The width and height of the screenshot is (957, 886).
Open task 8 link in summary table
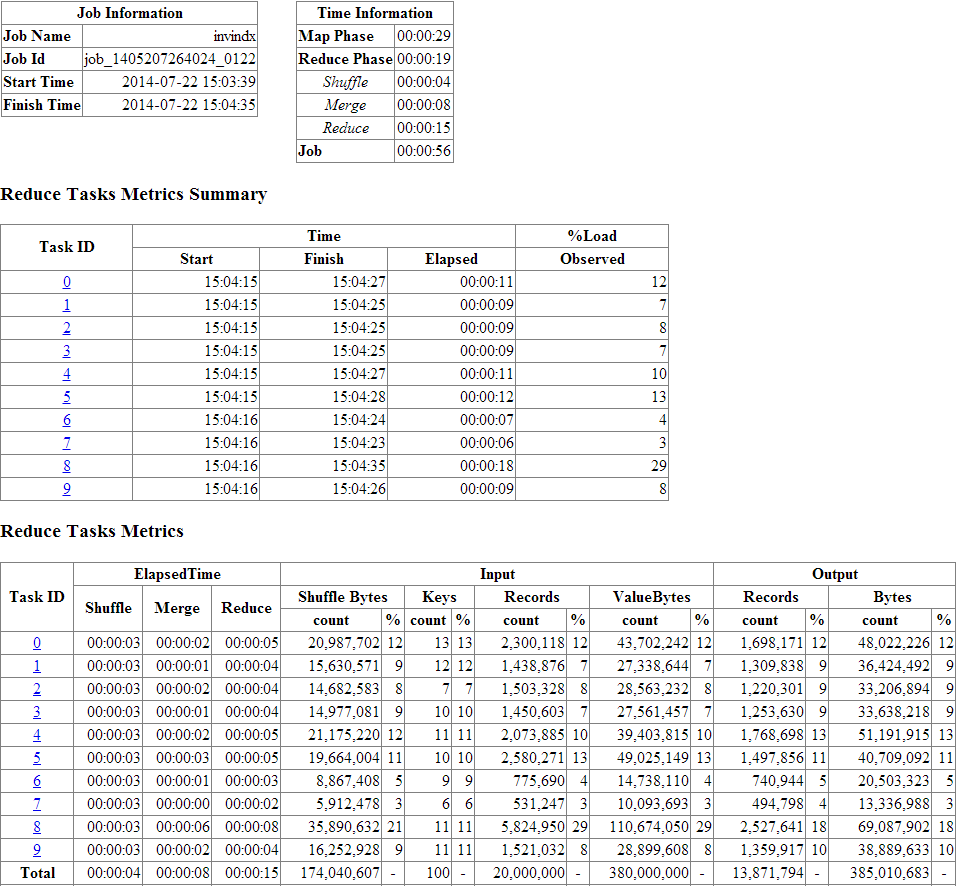[67, 466]
